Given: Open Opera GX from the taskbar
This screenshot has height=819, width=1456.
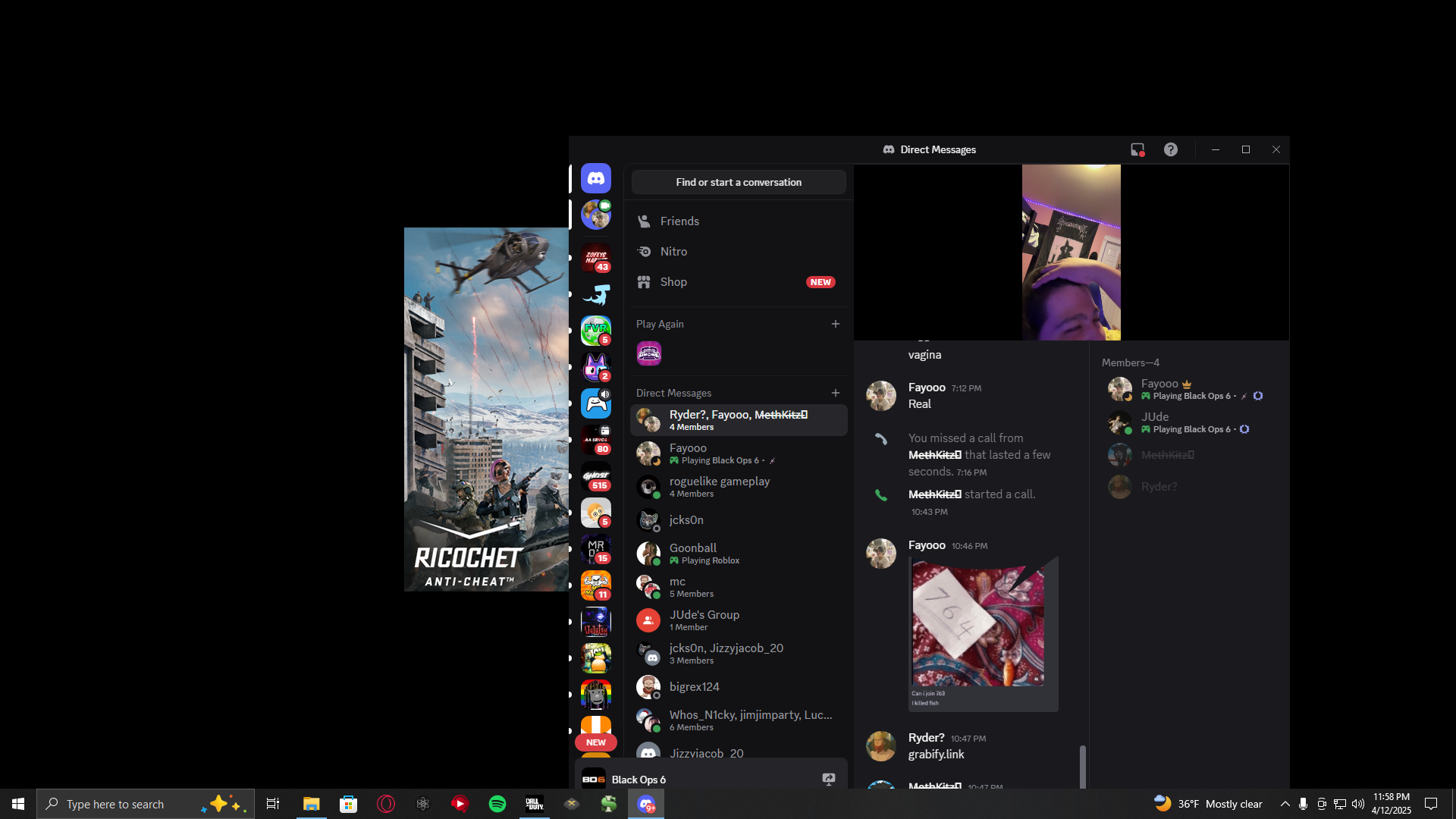Looking at the screenshot, I should tap(386, 804).
